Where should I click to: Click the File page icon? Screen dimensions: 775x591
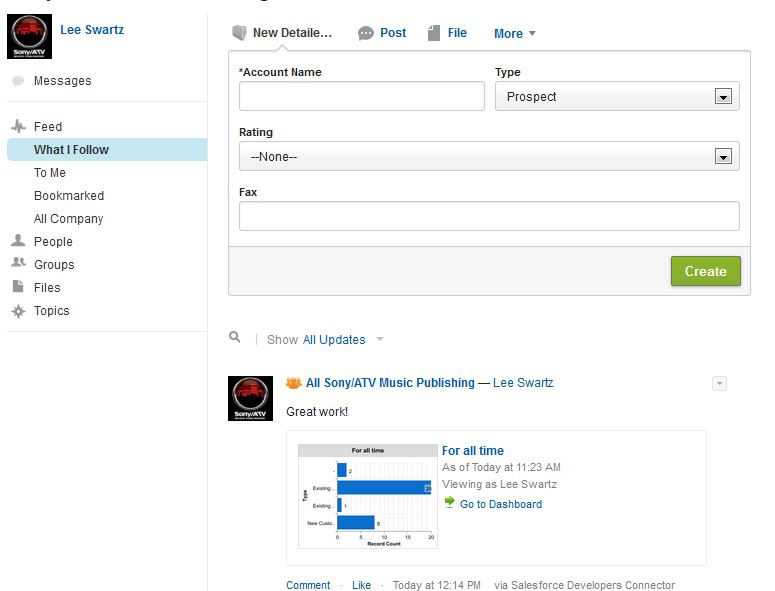[x=433, y=33]
